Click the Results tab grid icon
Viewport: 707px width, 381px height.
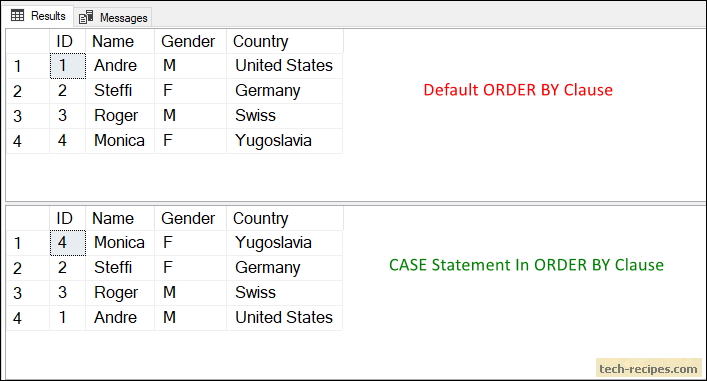click(x=17, y=16)
